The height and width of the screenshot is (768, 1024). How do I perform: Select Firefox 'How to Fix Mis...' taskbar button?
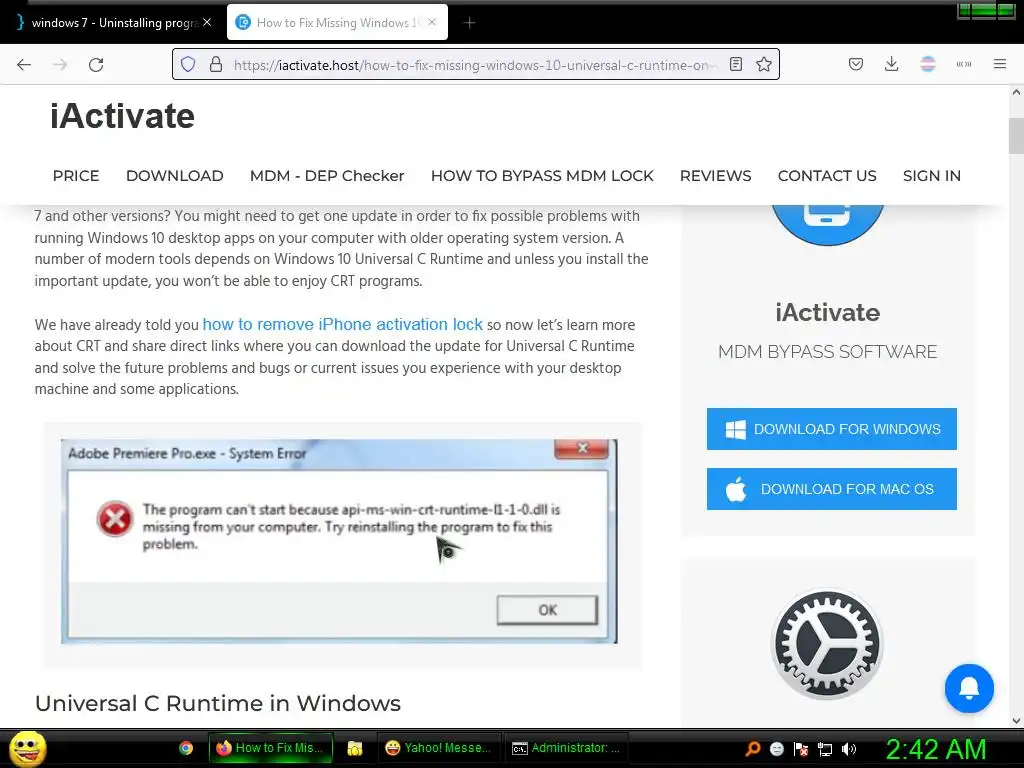tap(270, 748)
